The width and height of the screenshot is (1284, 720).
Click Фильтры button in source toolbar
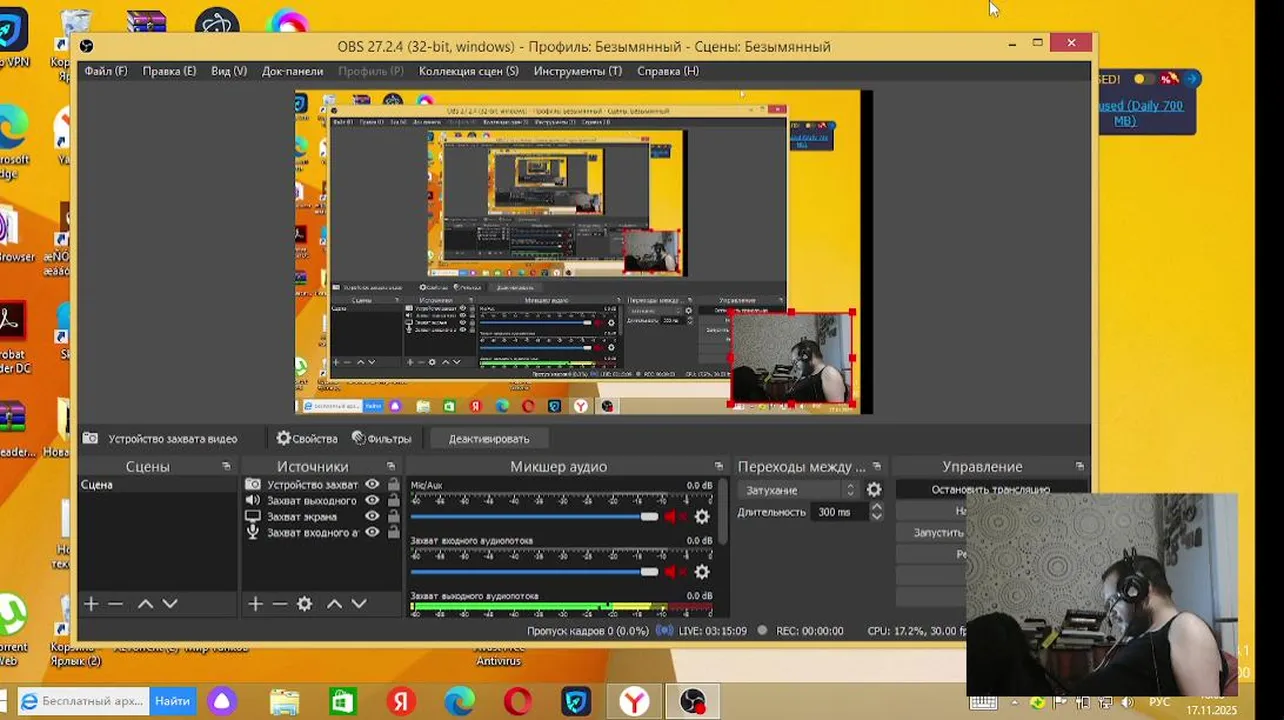382,439
